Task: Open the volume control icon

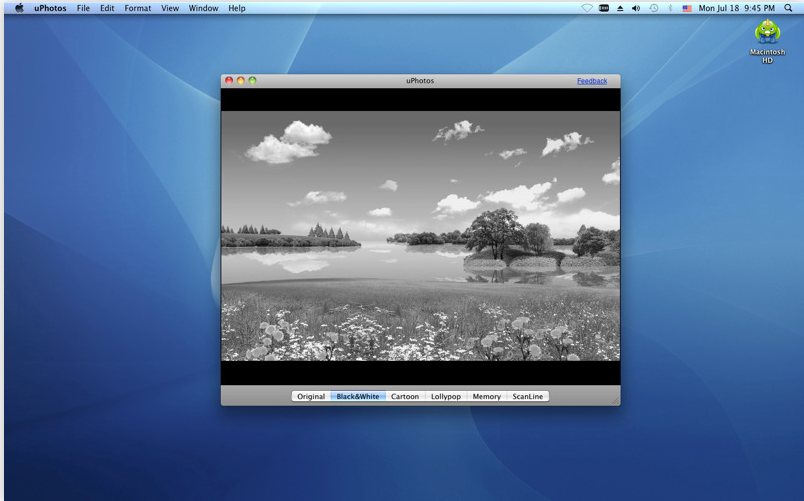Action: pyautogui.click(x=636, y=8)
